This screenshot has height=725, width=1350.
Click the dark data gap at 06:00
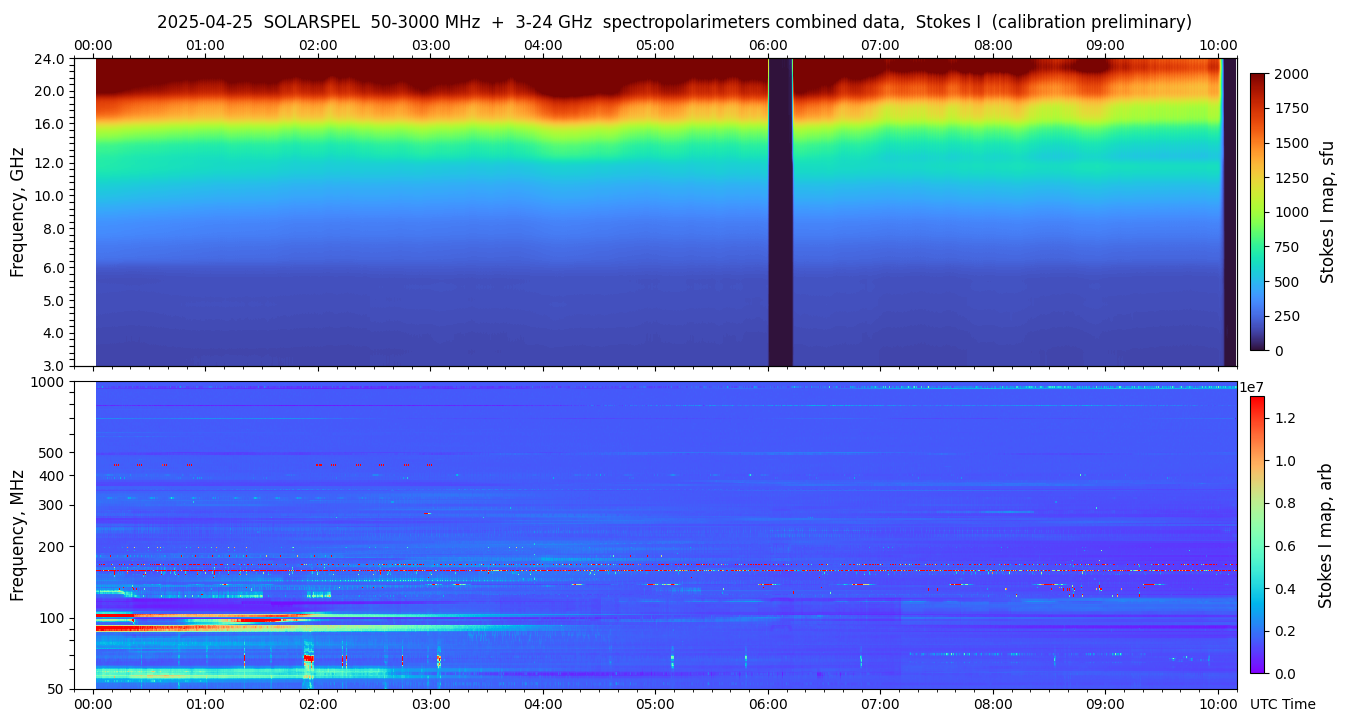pos(780,212)
